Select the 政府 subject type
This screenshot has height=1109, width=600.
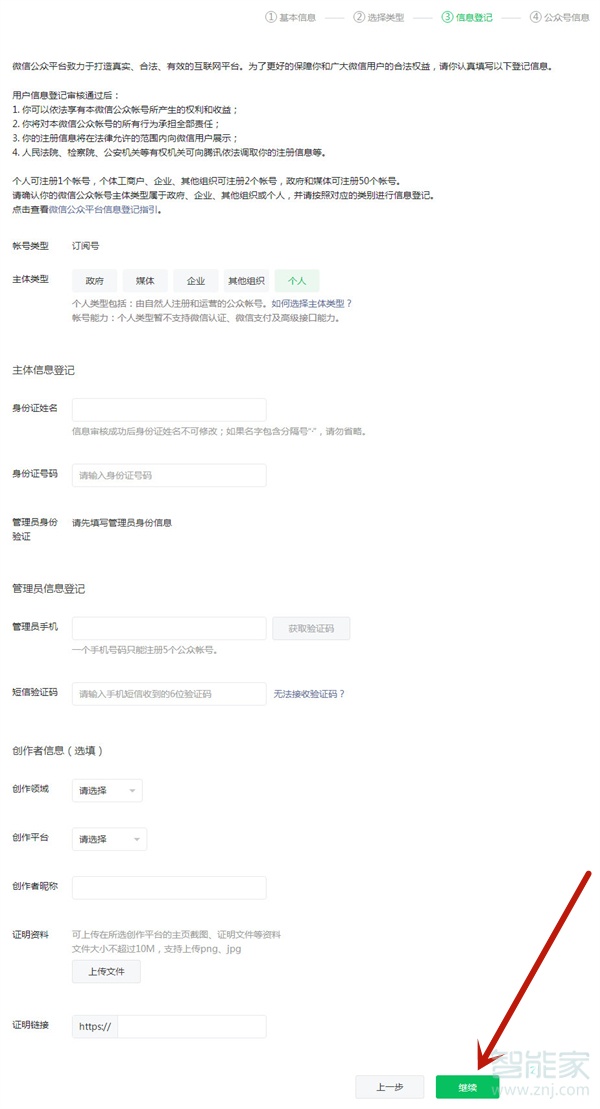click(95, 281)
